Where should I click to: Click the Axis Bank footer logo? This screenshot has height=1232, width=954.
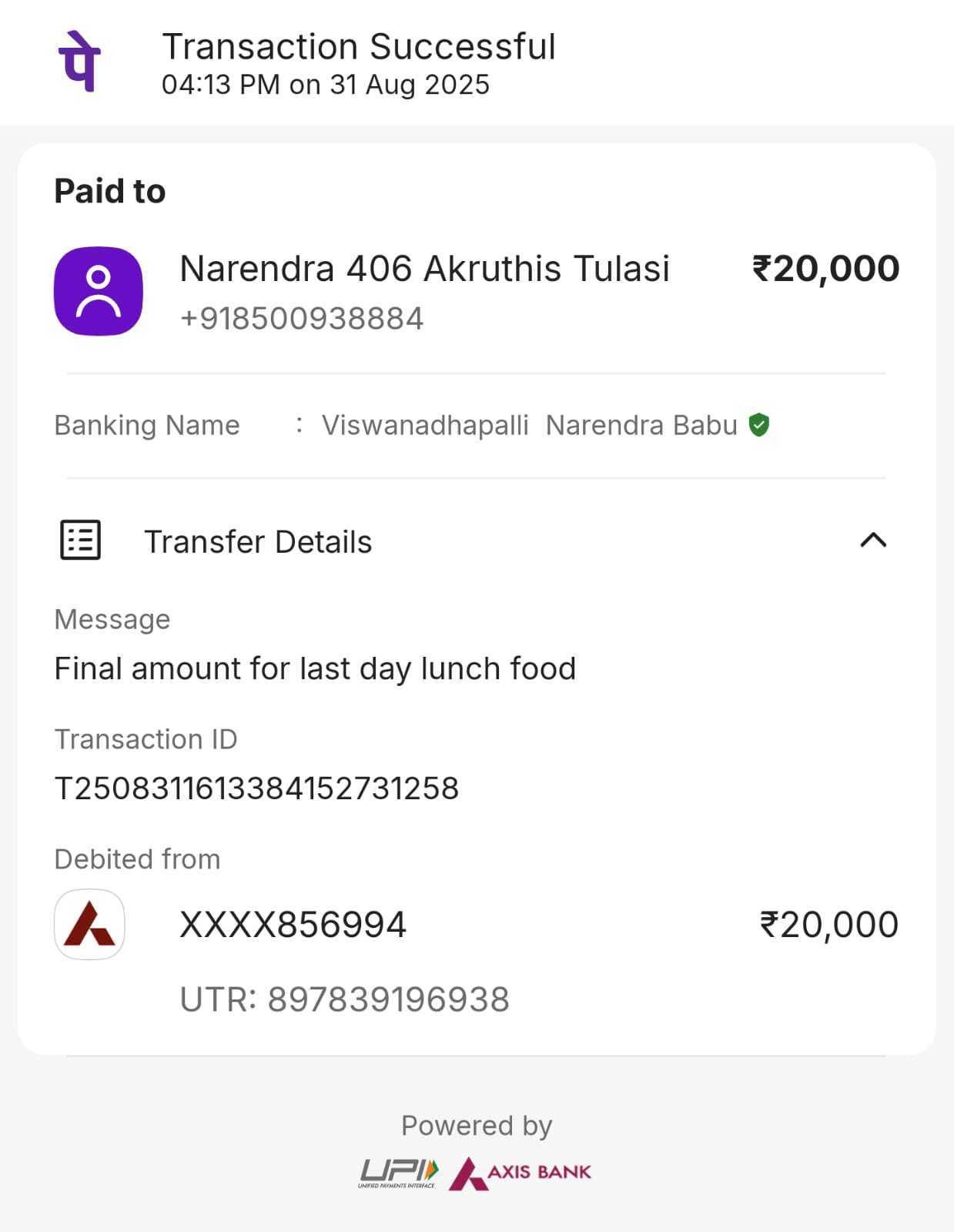(521, 1173)
